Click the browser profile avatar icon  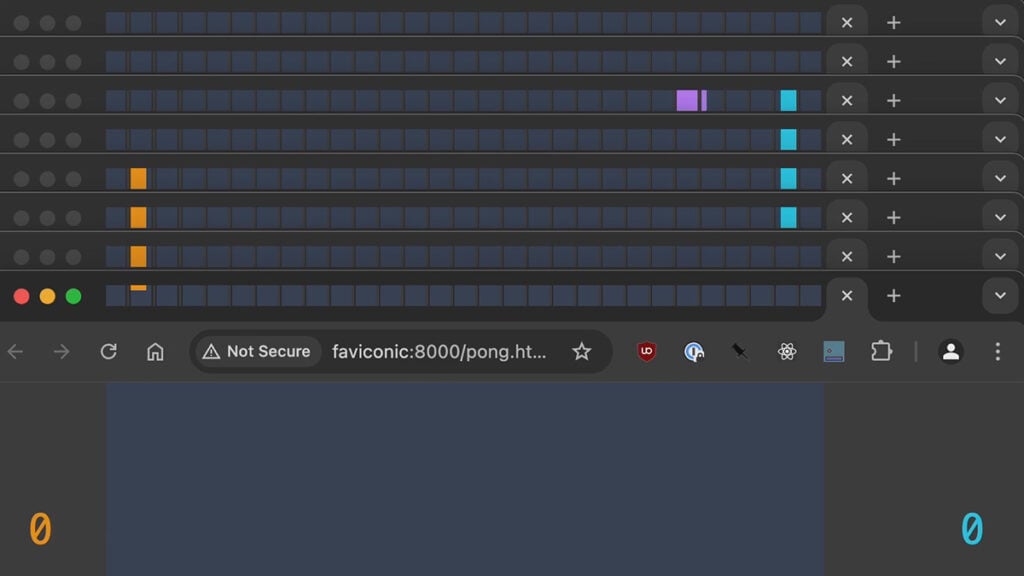[x=950, y=351]
